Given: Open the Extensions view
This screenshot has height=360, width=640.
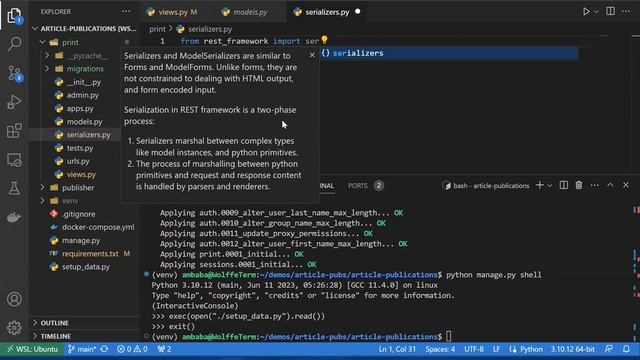Looking at the screenshot, I should (x=14, y=131).
